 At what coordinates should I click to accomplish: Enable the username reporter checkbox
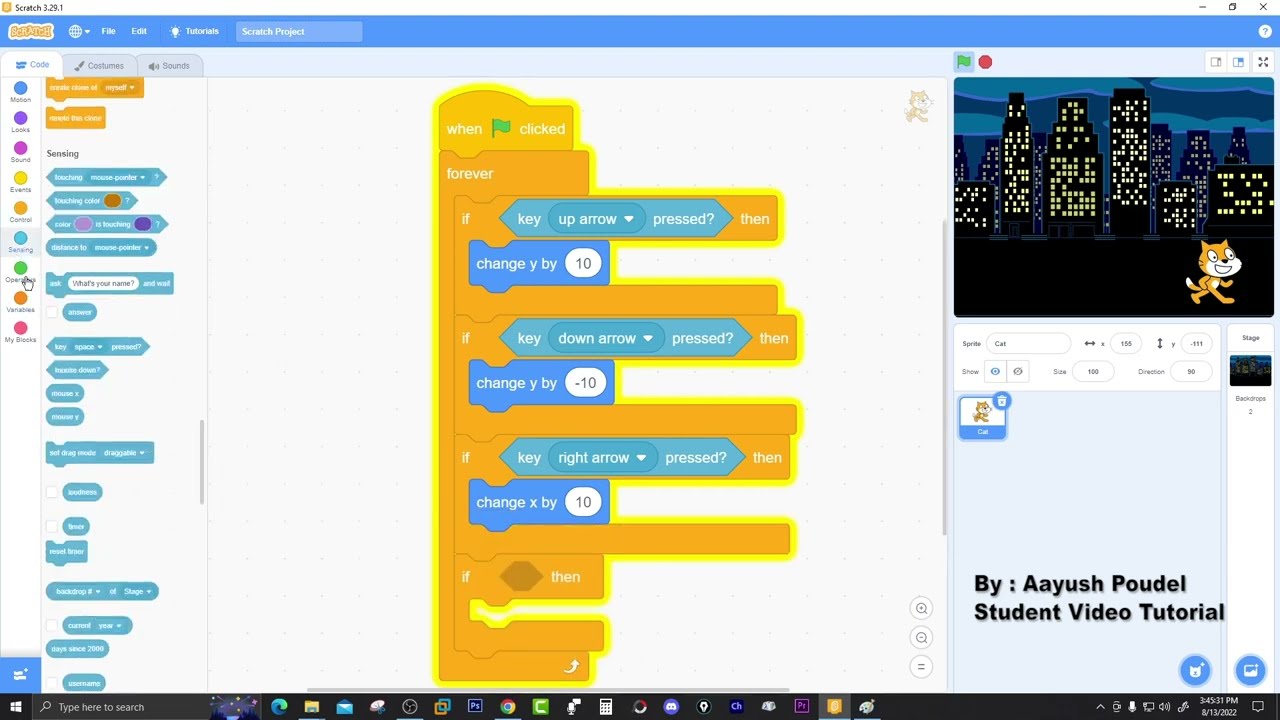tap(52, 683)
